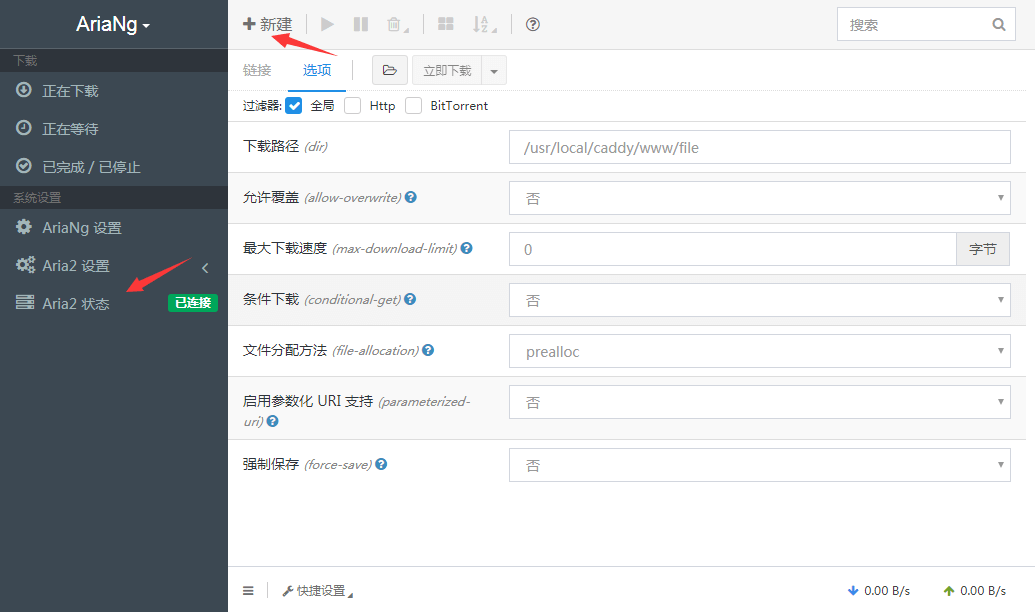Open the parameterized-uri dropdown
The image size is (1035, 612).
coord(759,402)
